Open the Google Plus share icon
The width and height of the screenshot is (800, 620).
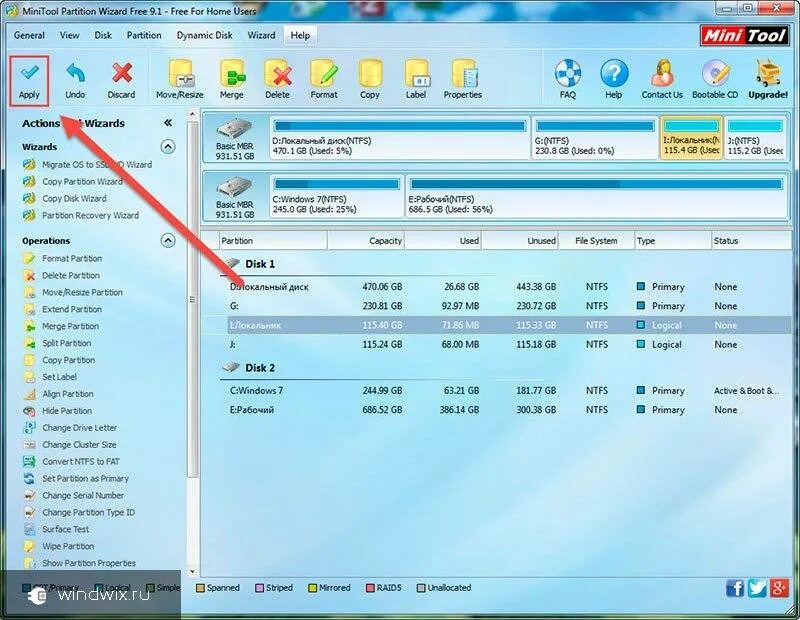[x=780, y=588]
